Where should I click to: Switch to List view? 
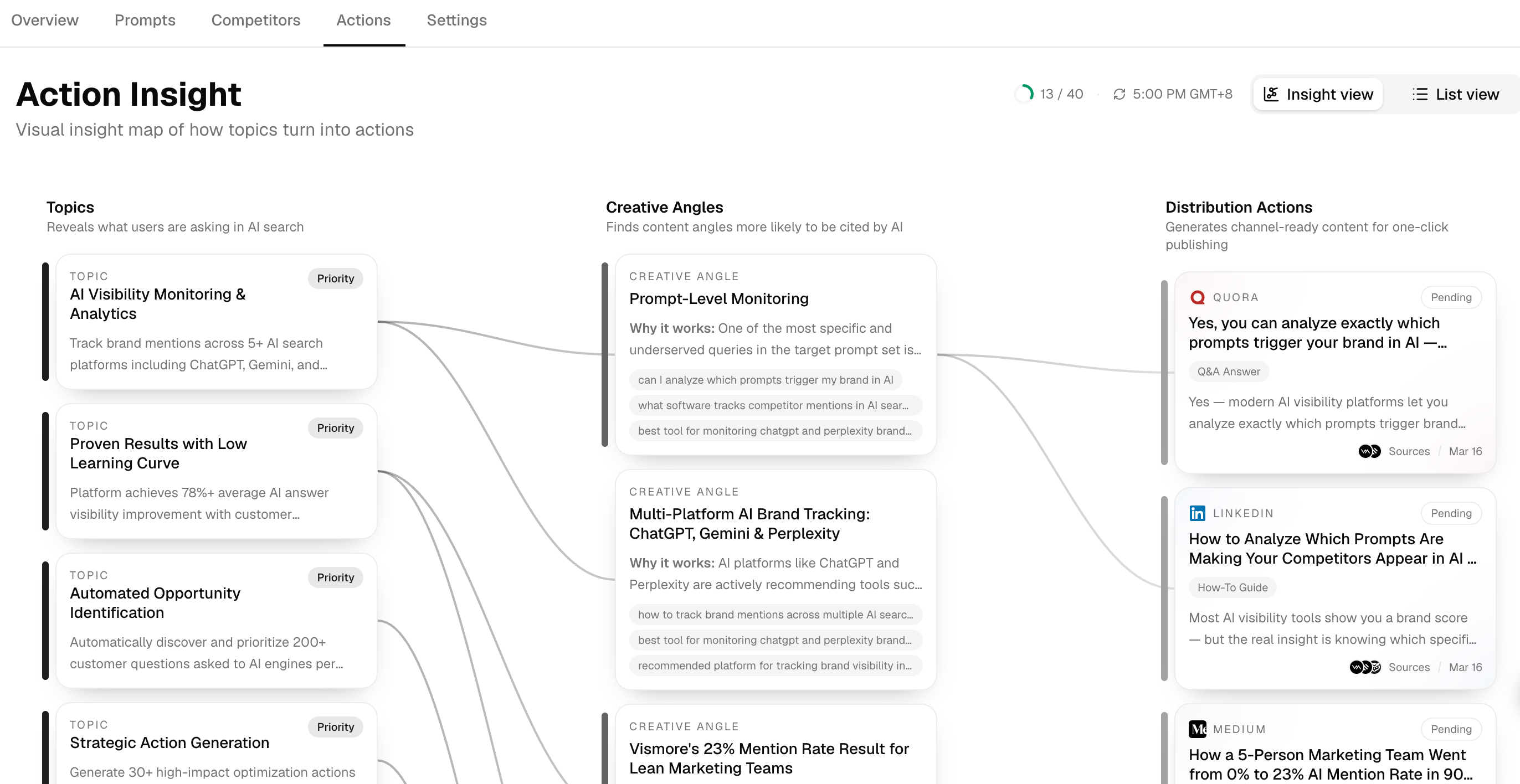[x=1455, y=94]
